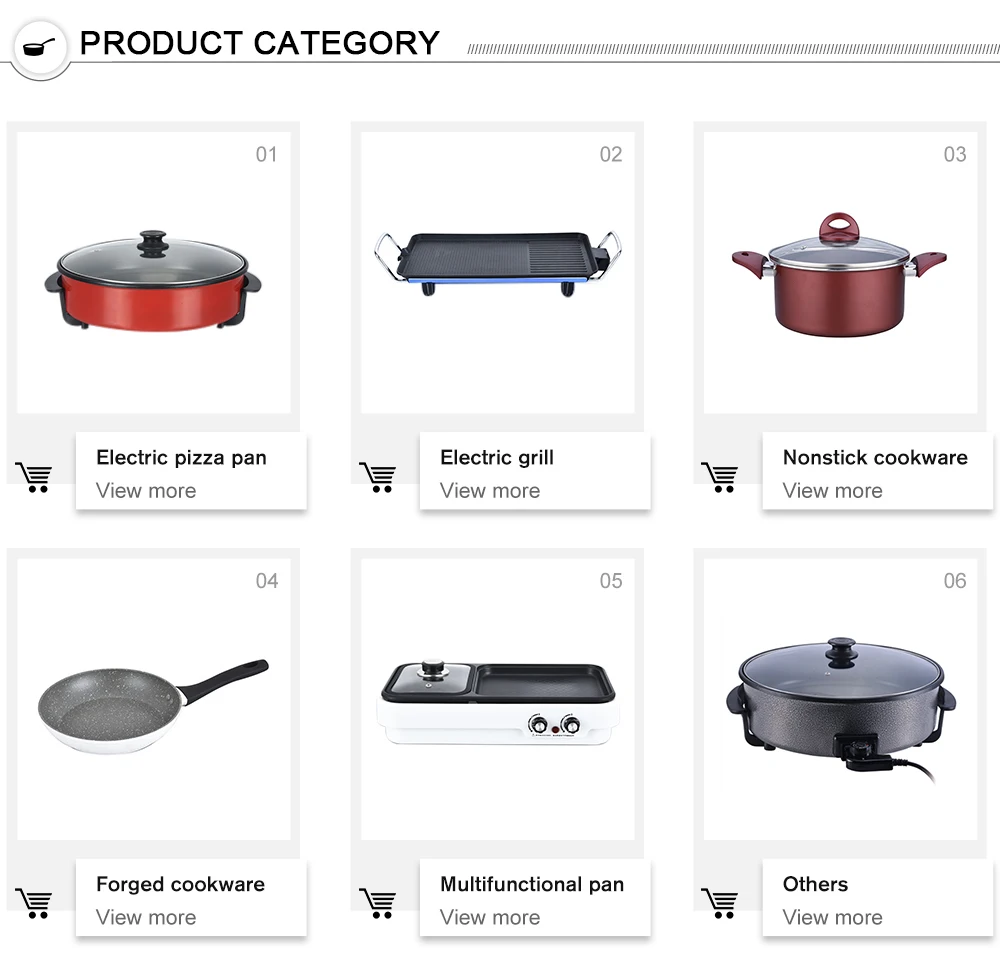Click View more under Electric grill
The image size is (1000, 962).
pos(490,491)
